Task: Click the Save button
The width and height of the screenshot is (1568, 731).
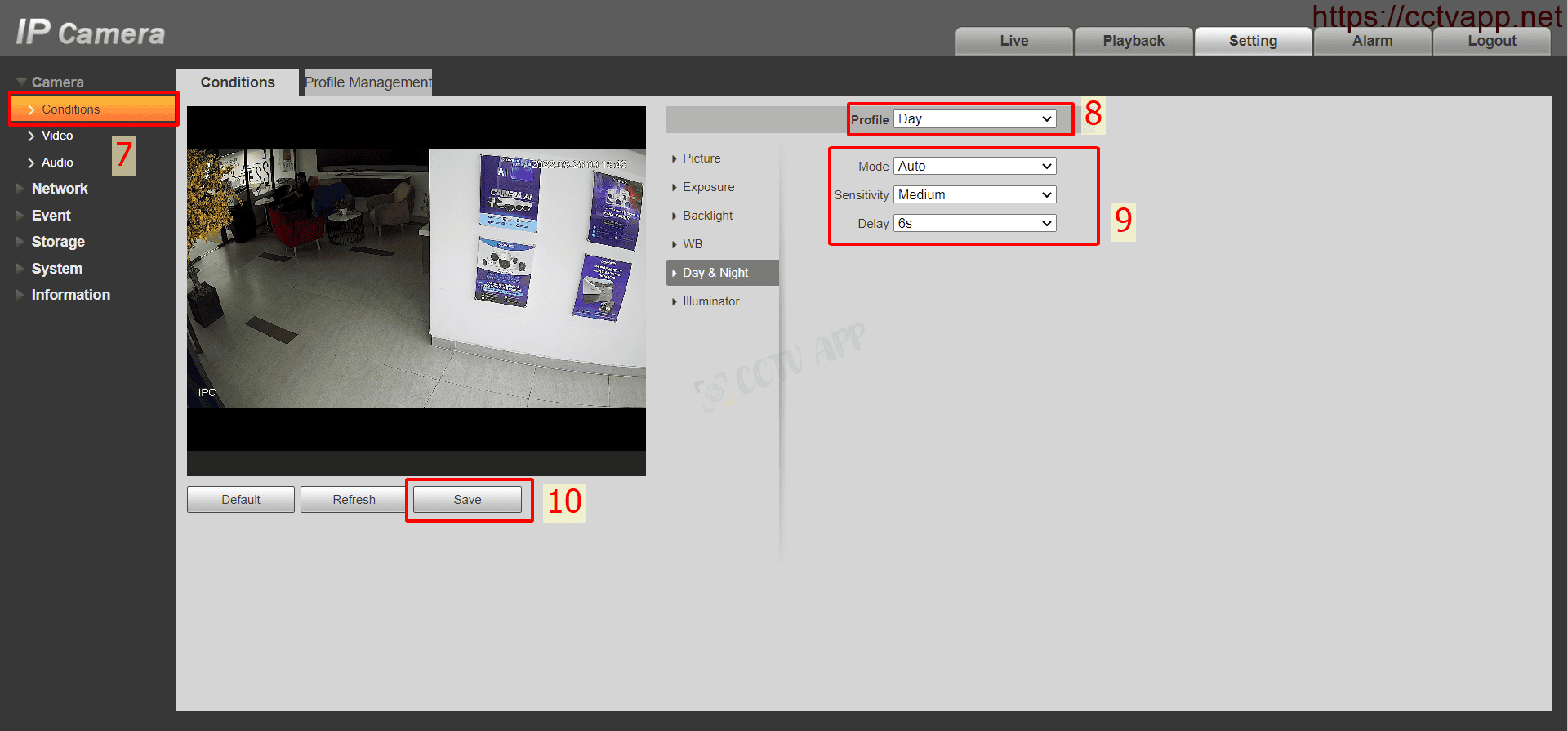Action: (x=467, y=500)
